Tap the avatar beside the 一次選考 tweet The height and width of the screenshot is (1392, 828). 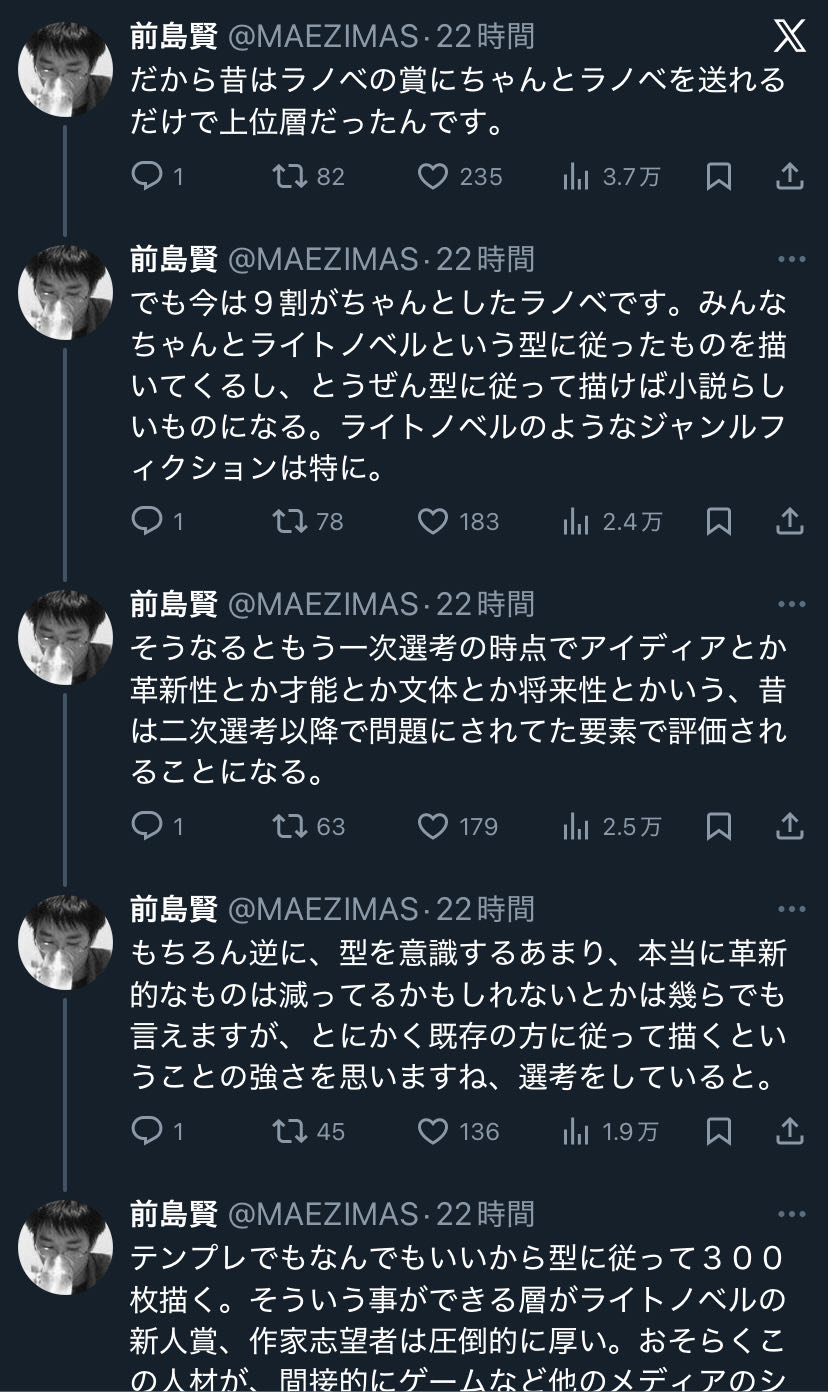coord(66,637)
